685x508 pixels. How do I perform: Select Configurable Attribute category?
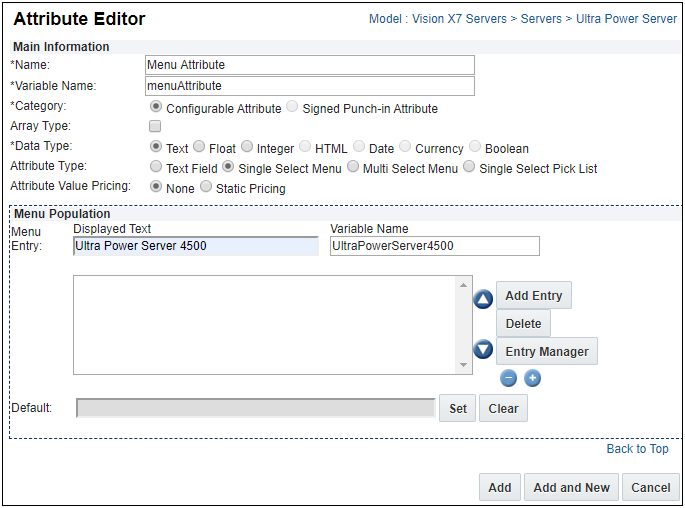[156, 107]
